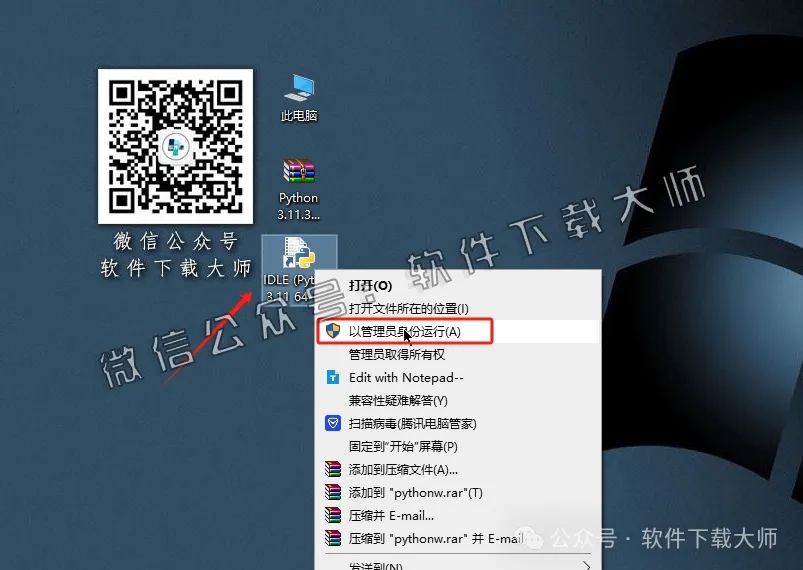
Task: Click WinRAR icon beside 压缩到 "pythonw.rar" 并 E-mail
Action: pyautogui.click(x=333, y=538)
